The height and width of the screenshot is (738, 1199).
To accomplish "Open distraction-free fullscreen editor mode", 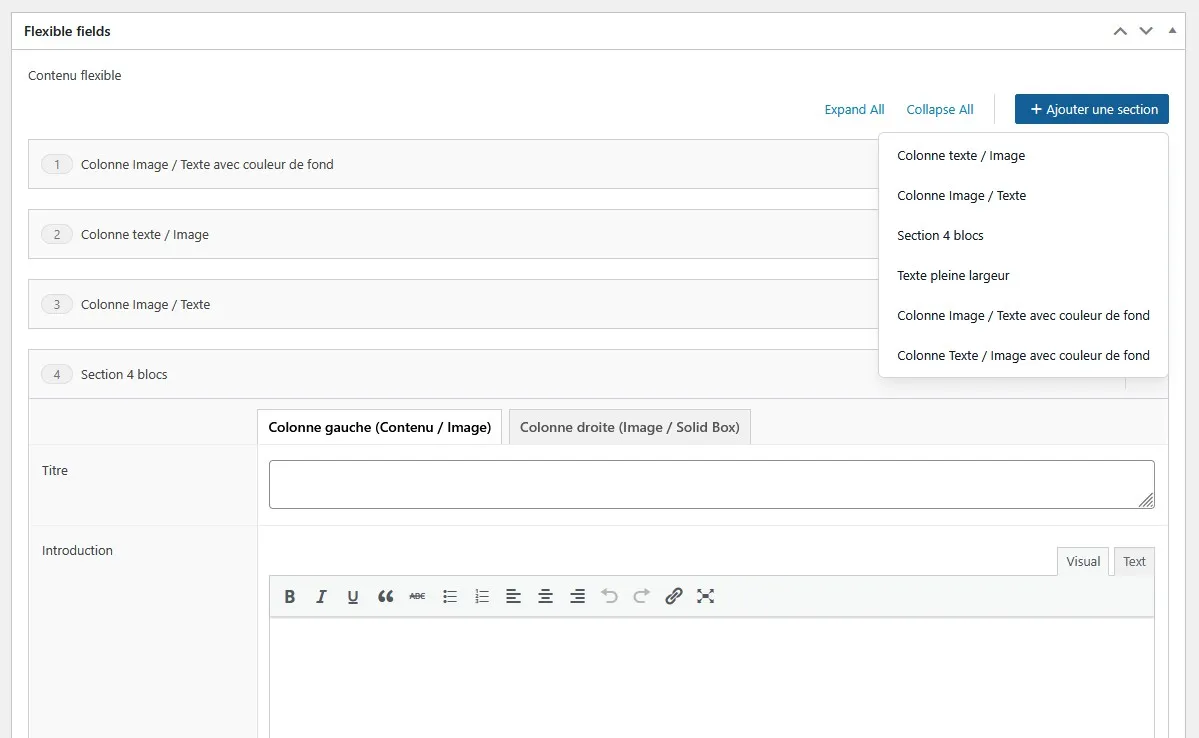I will tap(706, 597).
